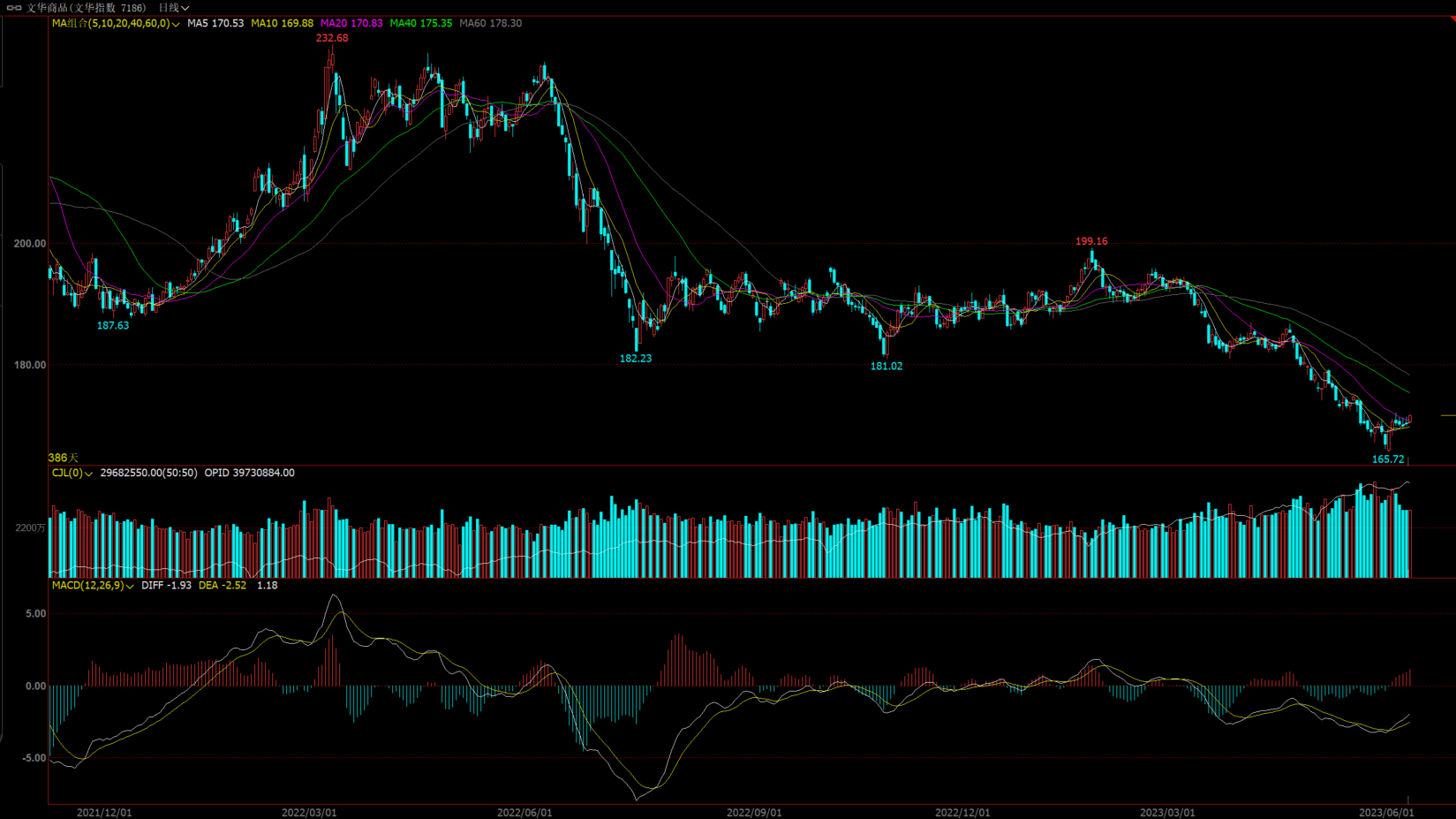Click the MACD 1.18 value

[267, 586]
